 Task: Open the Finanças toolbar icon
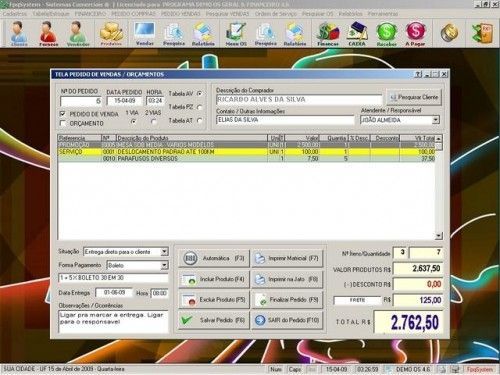point(328,33)
